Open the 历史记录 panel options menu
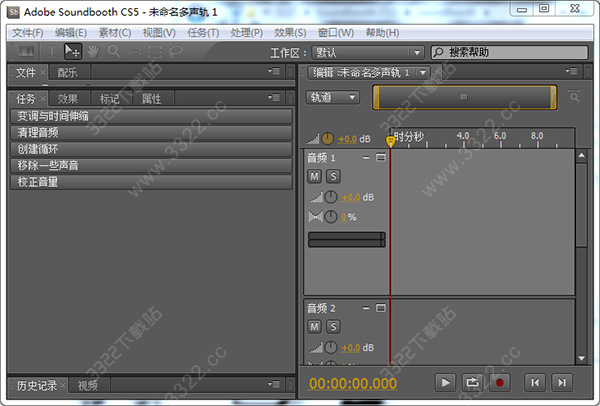 [x=274, y=384]
